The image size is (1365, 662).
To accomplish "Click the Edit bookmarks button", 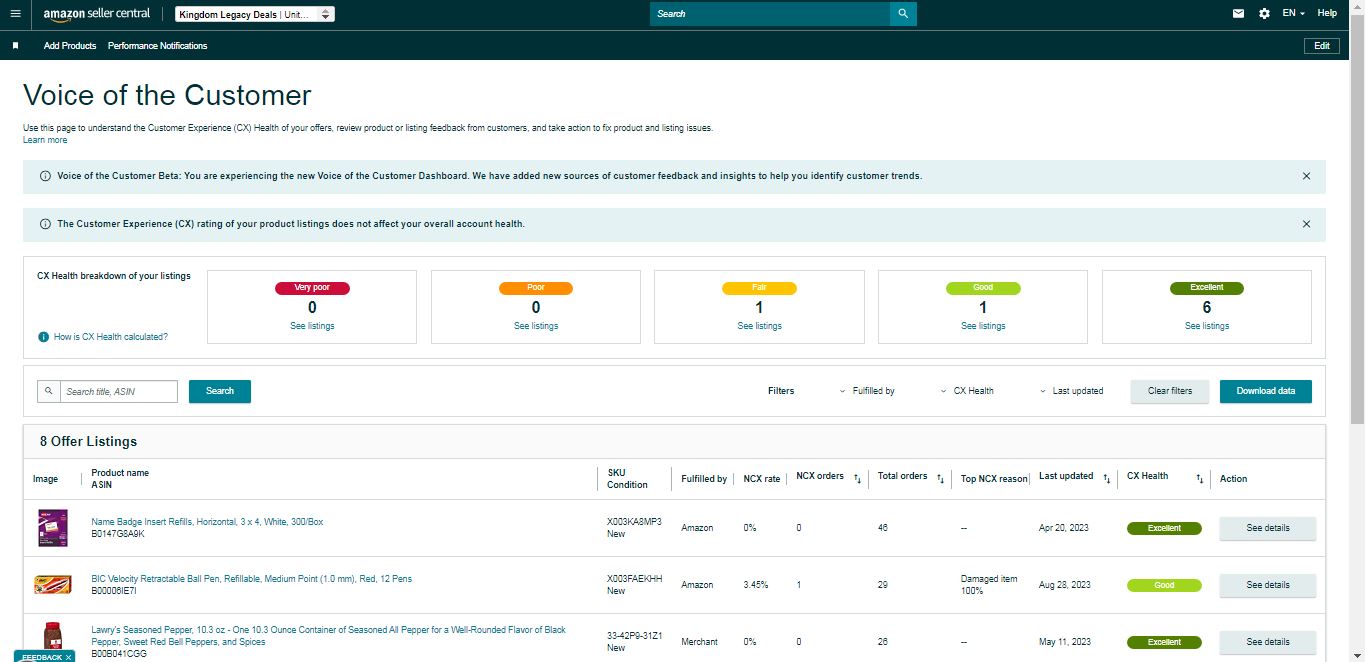I will [x=1322, y=46].
